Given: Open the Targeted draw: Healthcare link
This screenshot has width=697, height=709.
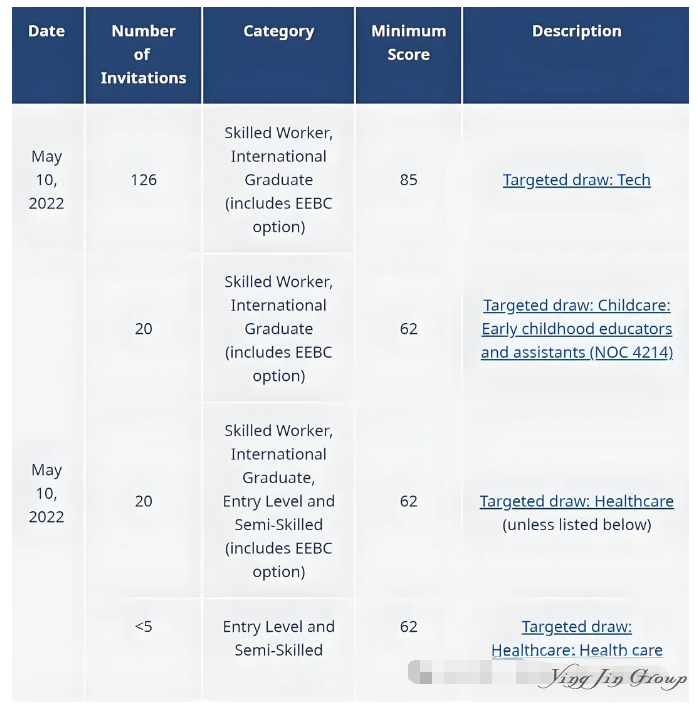Looking at the screenshot, I should click(x=576, y=501).
